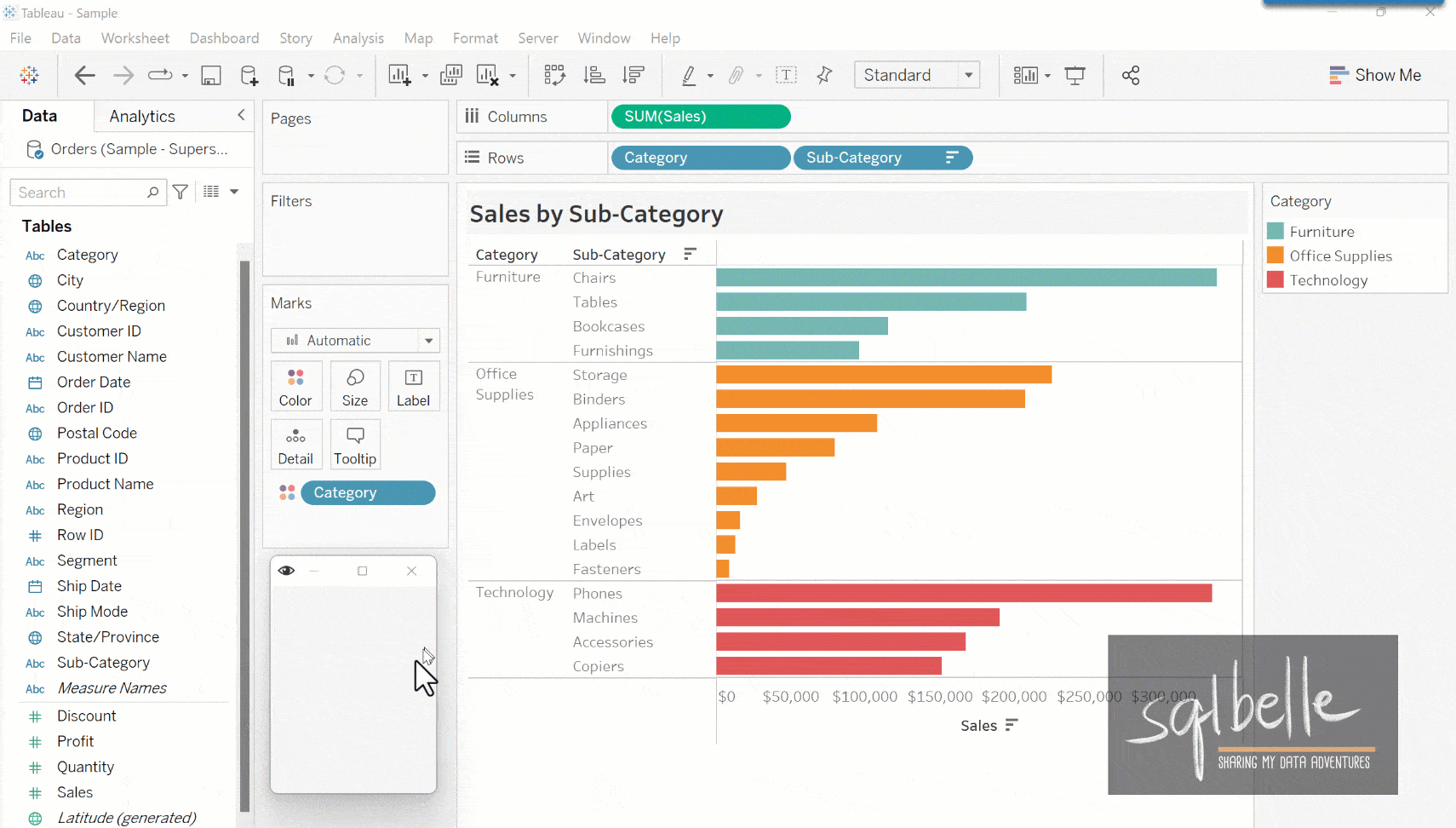Click the Sort ascending toolbar icon
Screen dimensions: 1456x828
pyautogui.click(x=594, y=75)
